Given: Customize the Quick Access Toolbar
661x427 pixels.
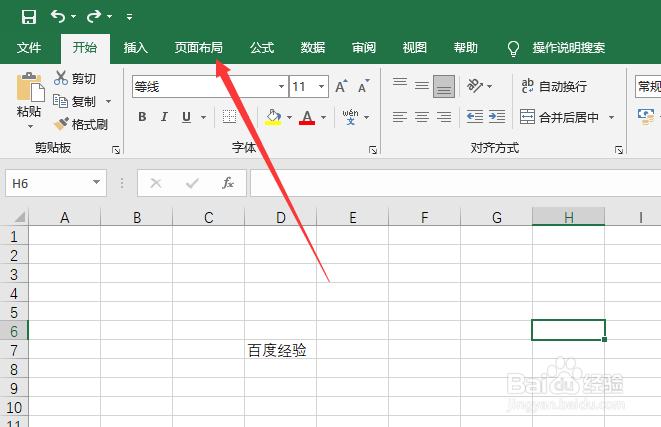Looking at the screenshot, I should pyautogui.click(x=129, y=17).
